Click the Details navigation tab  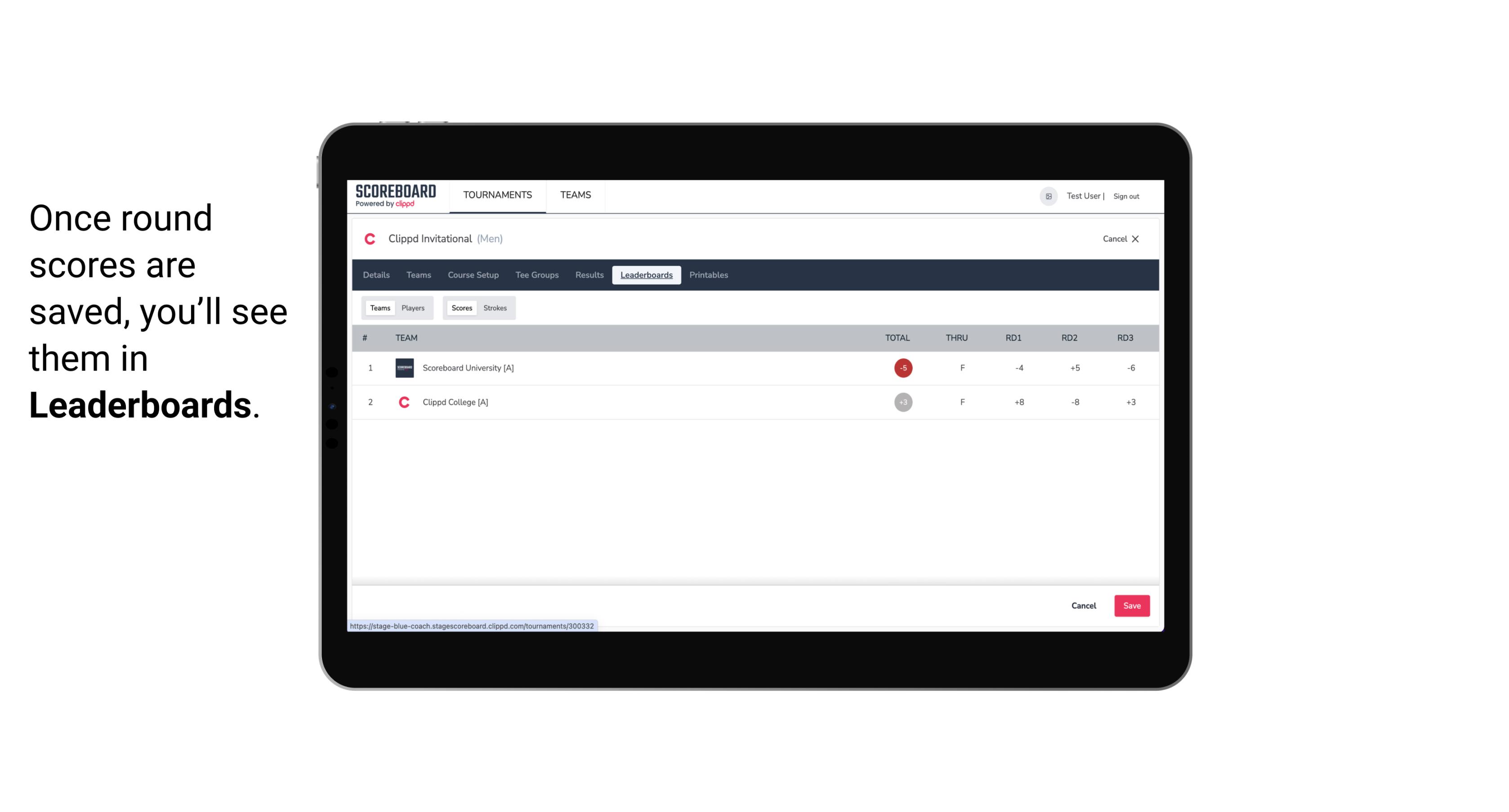pyautogui.click(x=375, y=275)
